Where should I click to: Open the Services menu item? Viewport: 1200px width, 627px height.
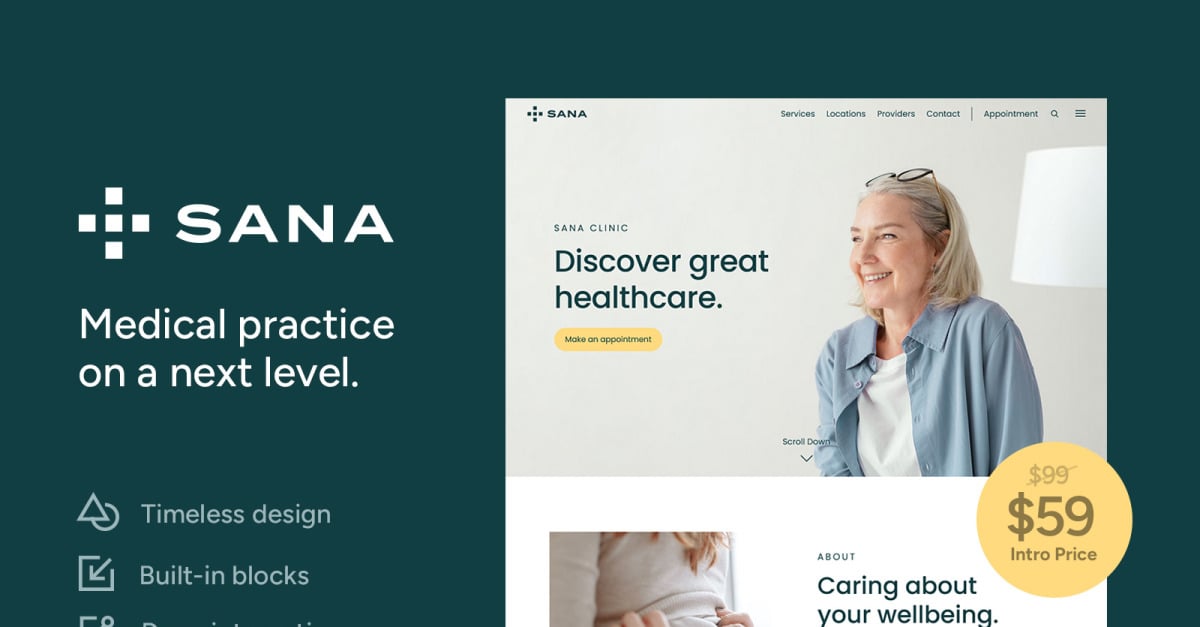[x=798, y=114]
